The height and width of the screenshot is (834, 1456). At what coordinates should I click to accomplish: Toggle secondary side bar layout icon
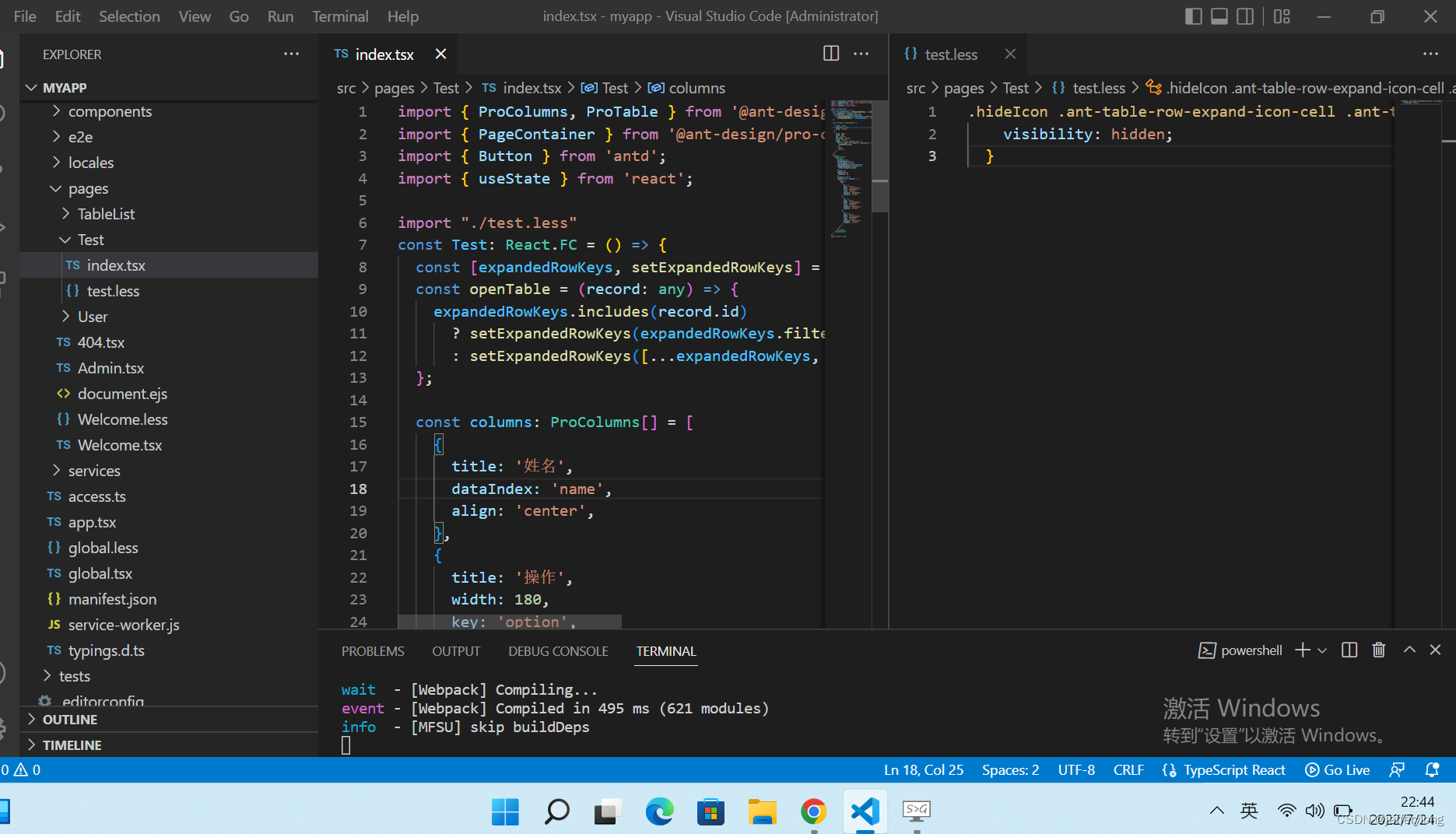1245,16
